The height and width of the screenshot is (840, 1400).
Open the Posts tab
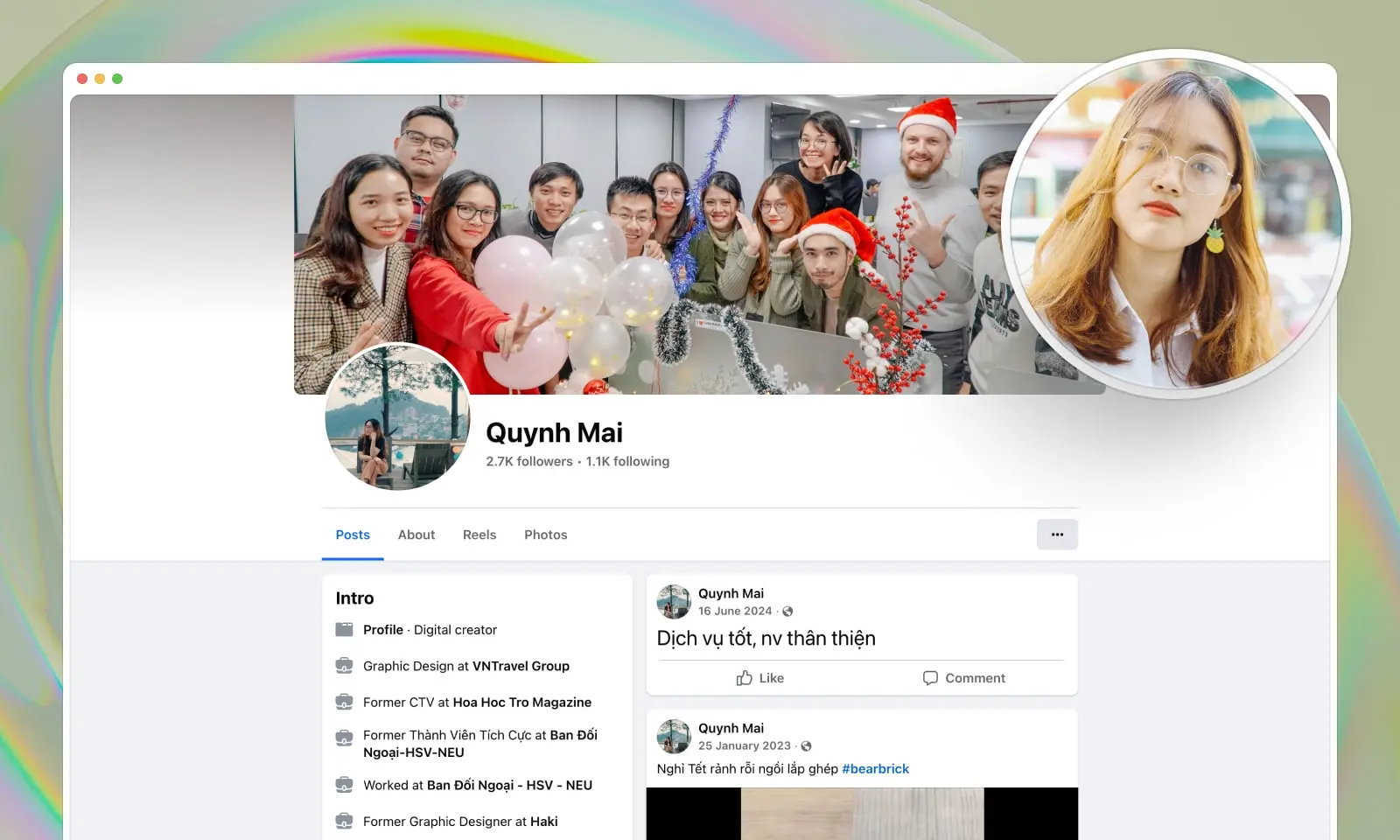pyautogui.click(x=353, y=535)
